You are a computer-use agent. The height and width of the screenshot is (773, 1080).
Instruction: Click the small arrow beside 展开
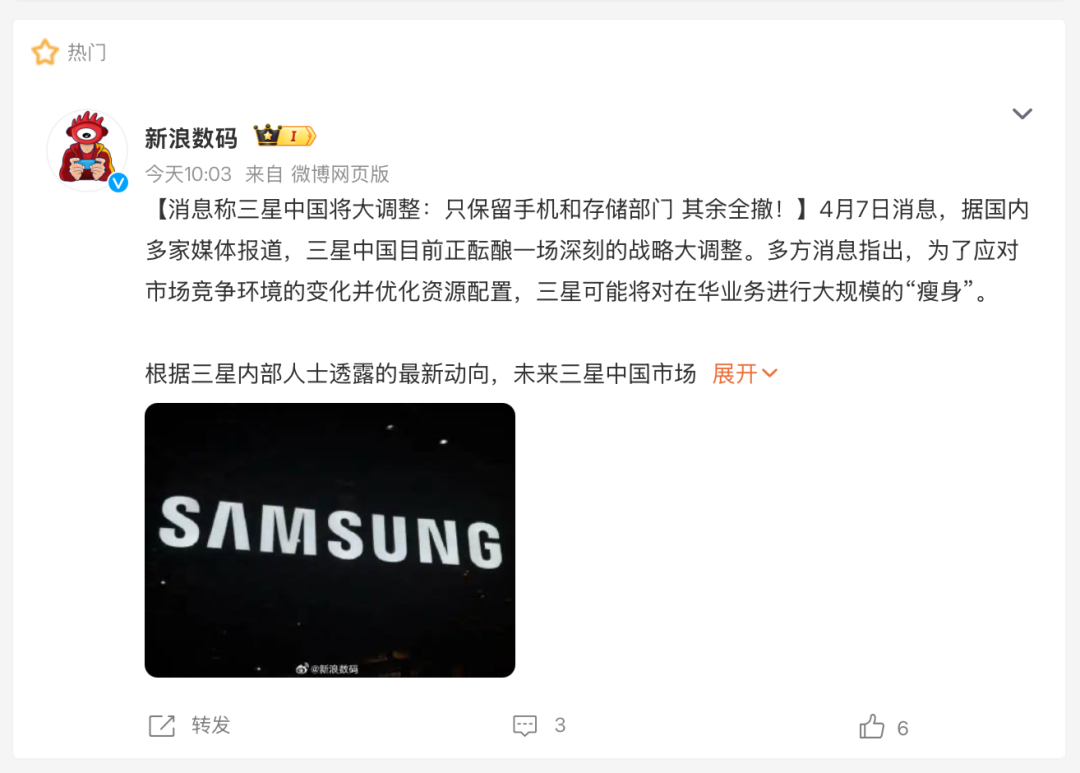pos(770,373)
